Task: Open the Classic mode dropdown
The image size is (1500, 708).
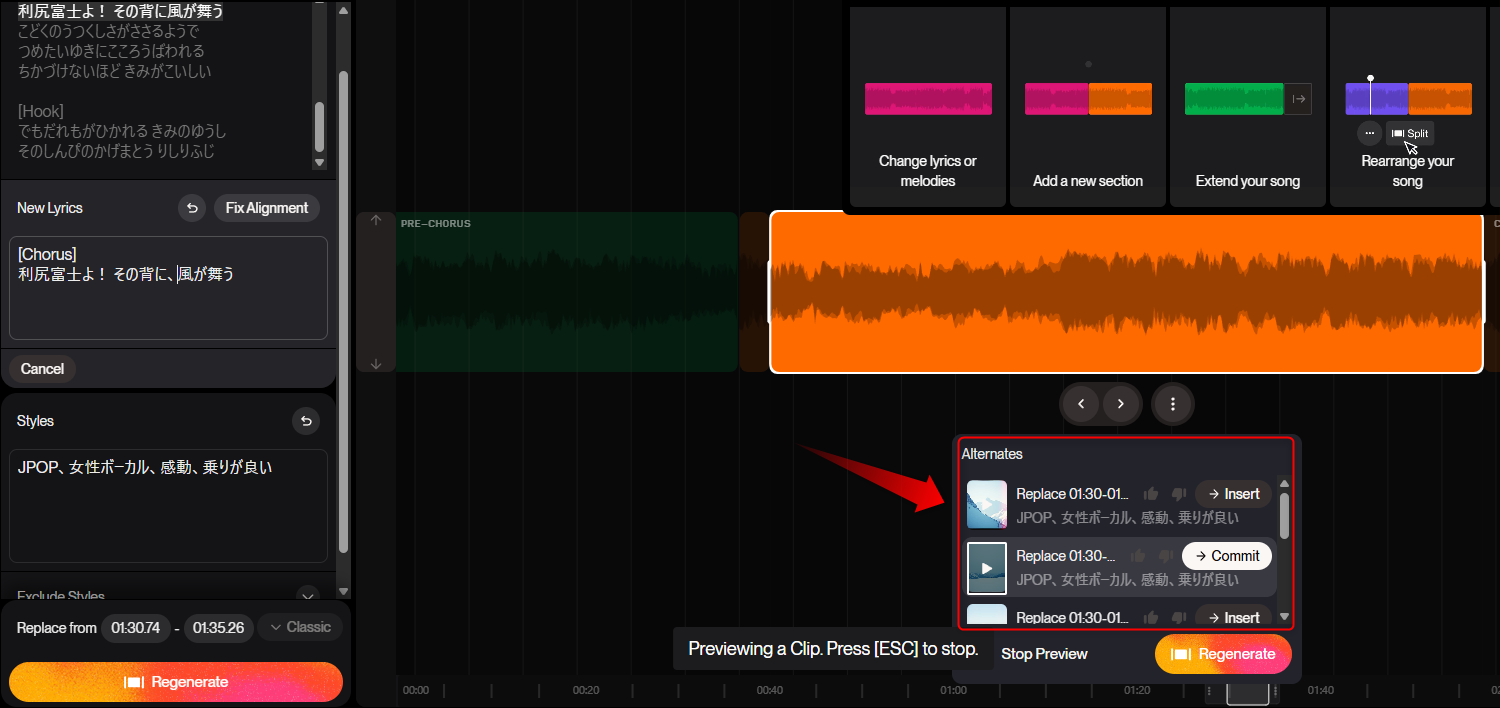Action: point(300,627)
